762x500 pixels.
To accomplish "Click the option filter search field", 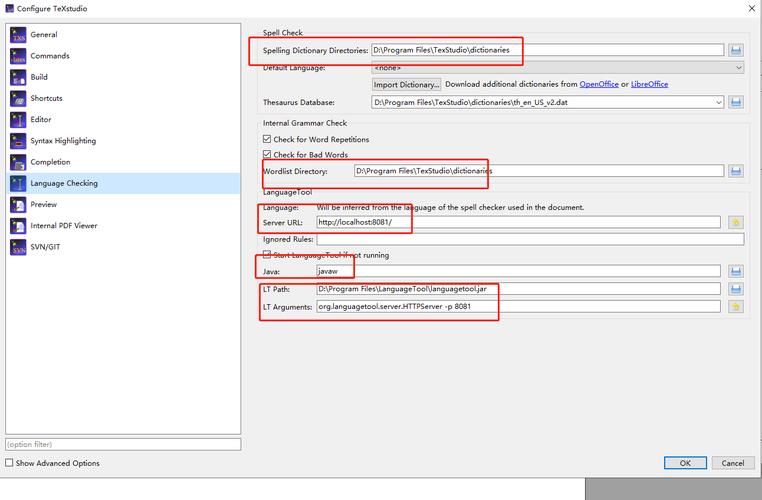I will [x=123, y=444].
